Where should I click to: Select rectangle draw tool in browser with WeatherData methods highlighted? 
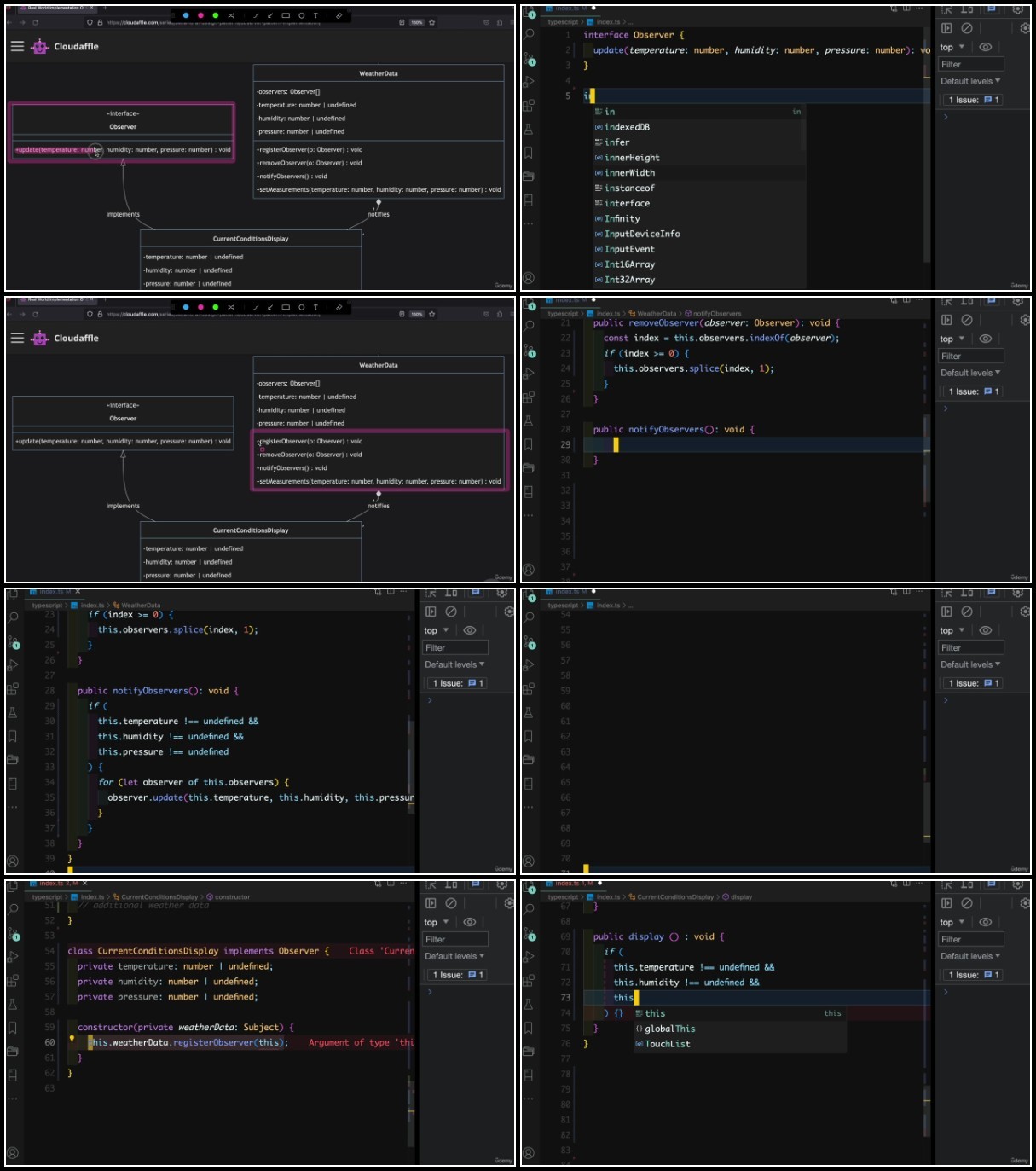(x=286, y=307)
